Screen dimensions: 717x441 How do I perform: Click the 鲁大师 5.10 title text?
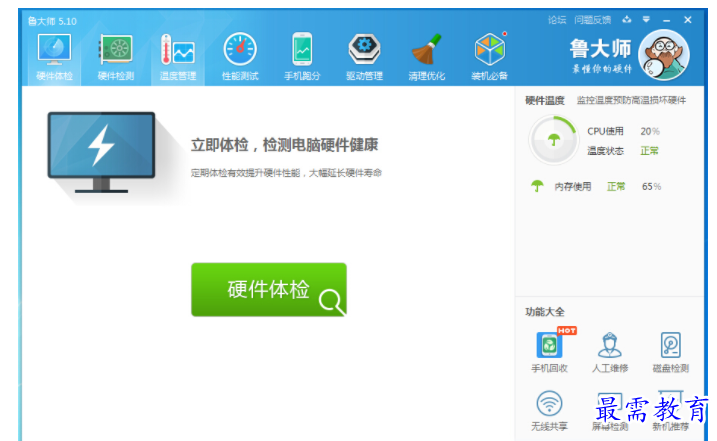click(x=52, y=21)
